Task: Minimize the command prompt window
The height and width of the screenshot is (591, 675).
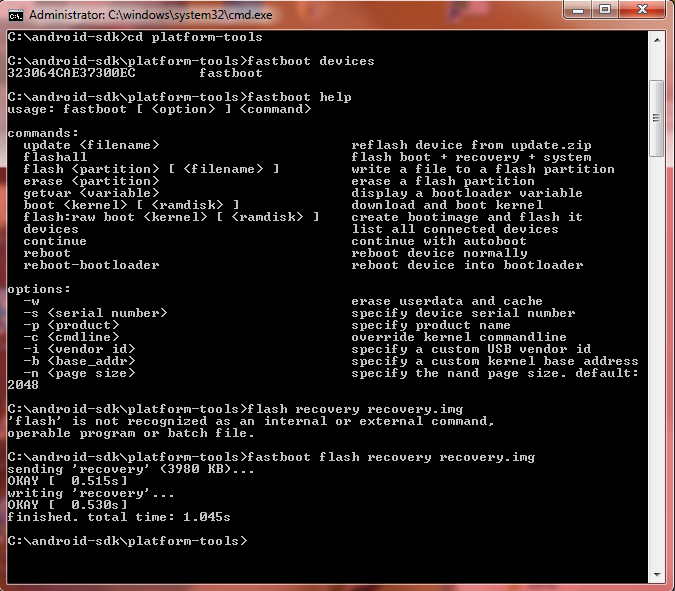Action: coord(578,10)
